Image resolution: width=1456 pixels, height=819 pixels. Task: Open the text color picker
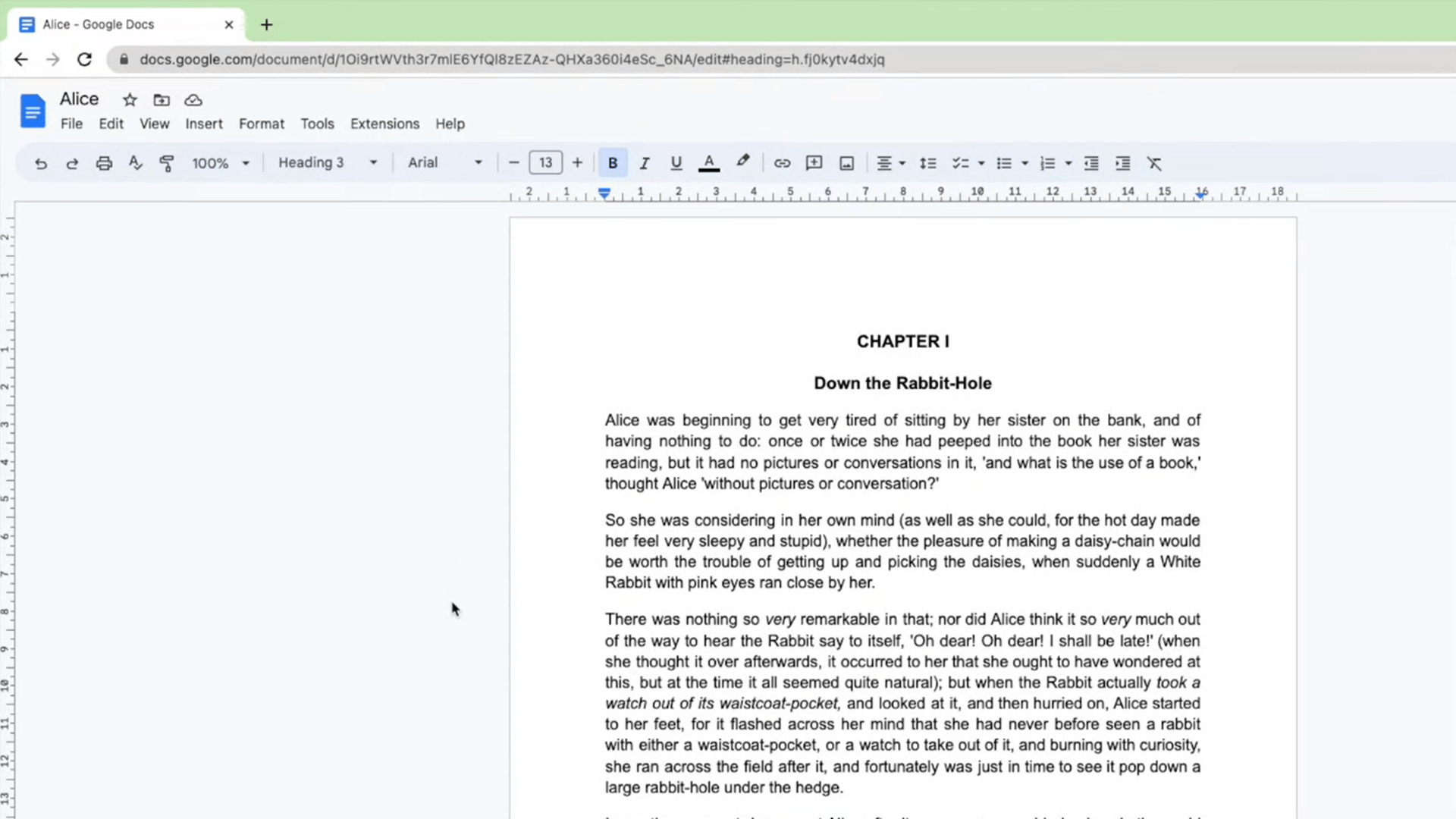point(709,163)
